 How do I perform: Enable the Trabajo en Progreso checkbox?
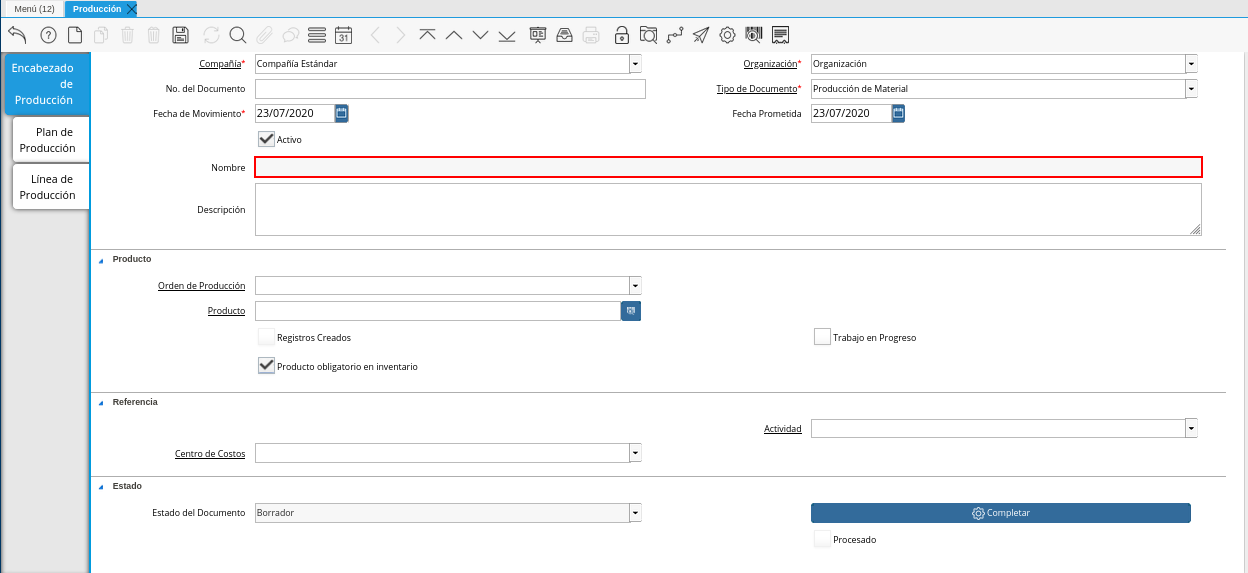click(822, 337)
